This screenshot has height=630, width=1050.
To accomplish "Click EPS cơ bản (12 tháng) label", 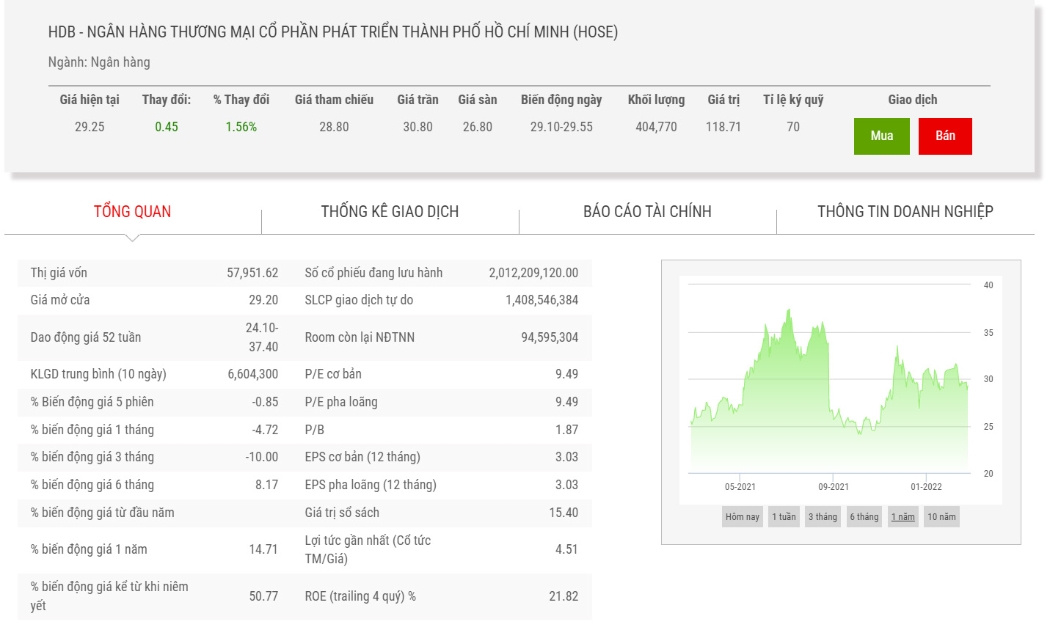I will pyautogui.click(x=362, y=457).
